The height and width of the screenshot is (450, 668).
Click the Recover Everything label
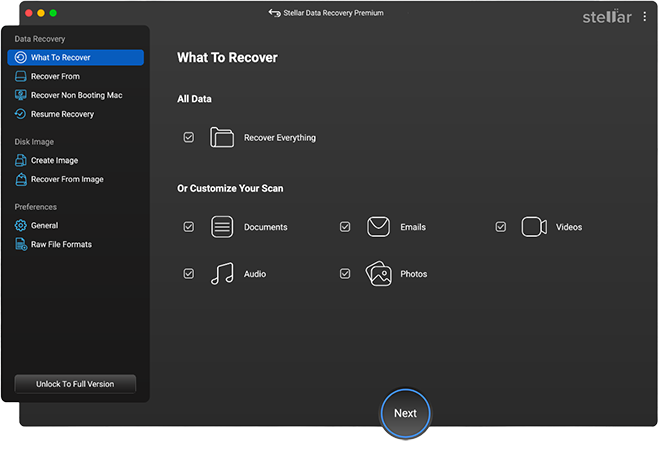point(280,138)
